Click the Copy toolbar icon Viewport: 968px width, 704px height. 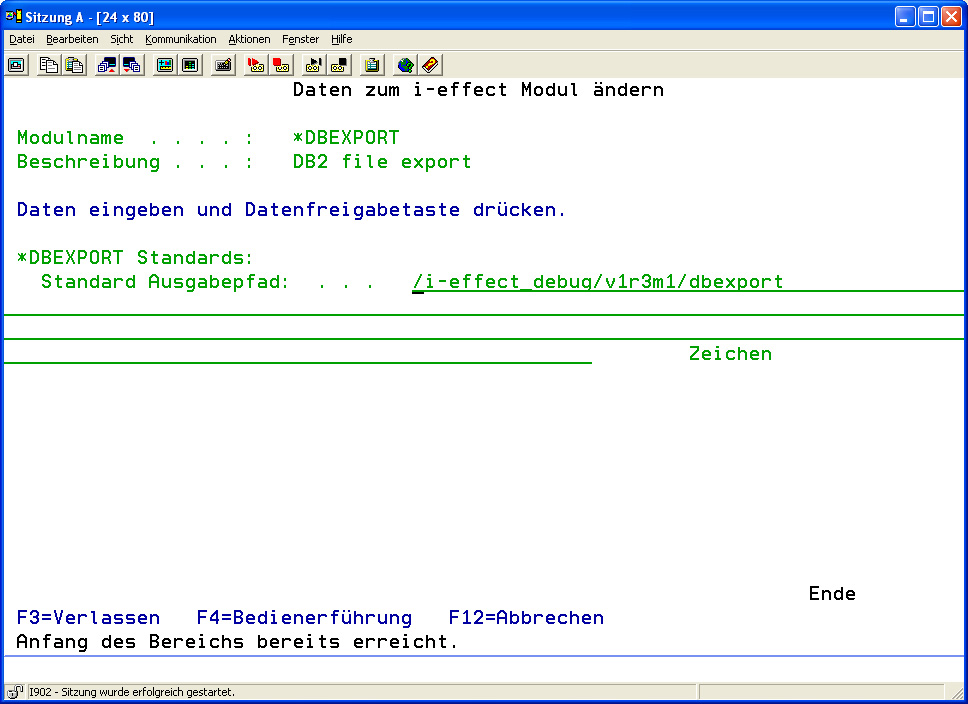[x=48, y=65]
